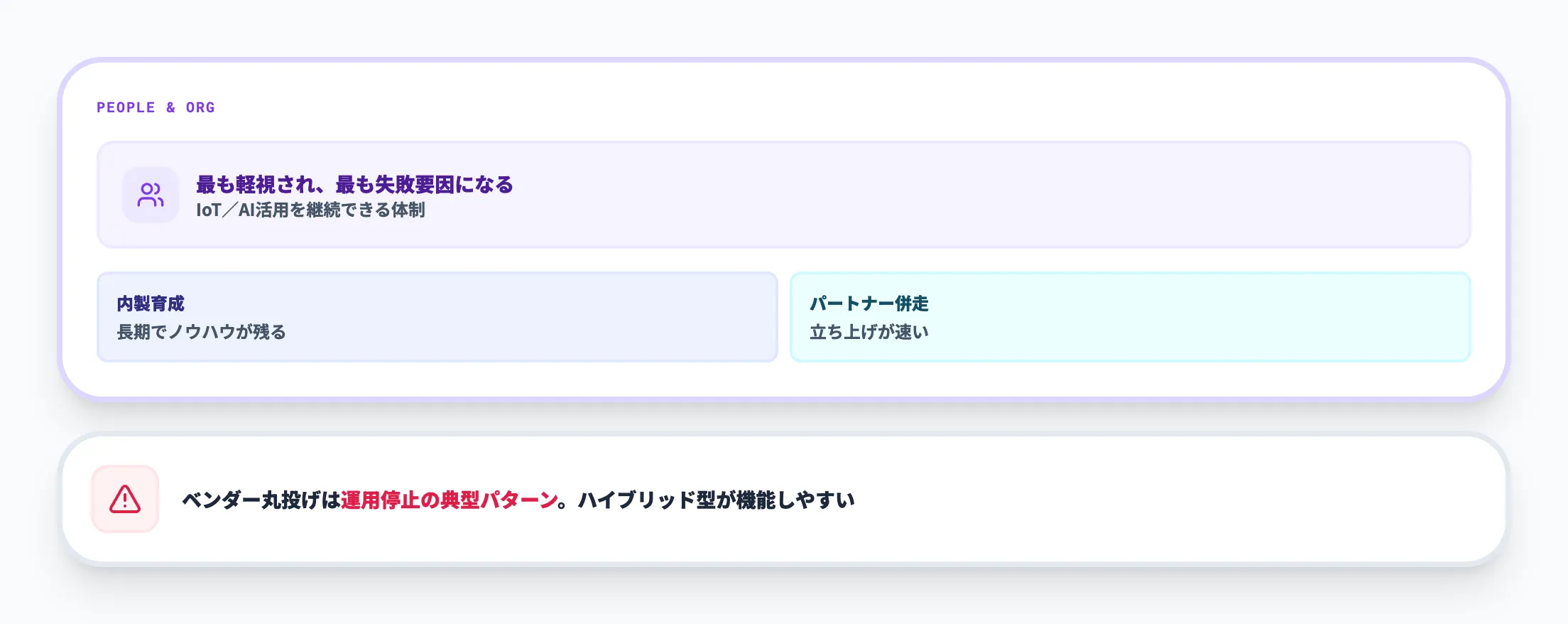The height and width of the screenshot is (624, 1568).
Task: Click 併走 in the right card title
Action: tap(911, 303)
